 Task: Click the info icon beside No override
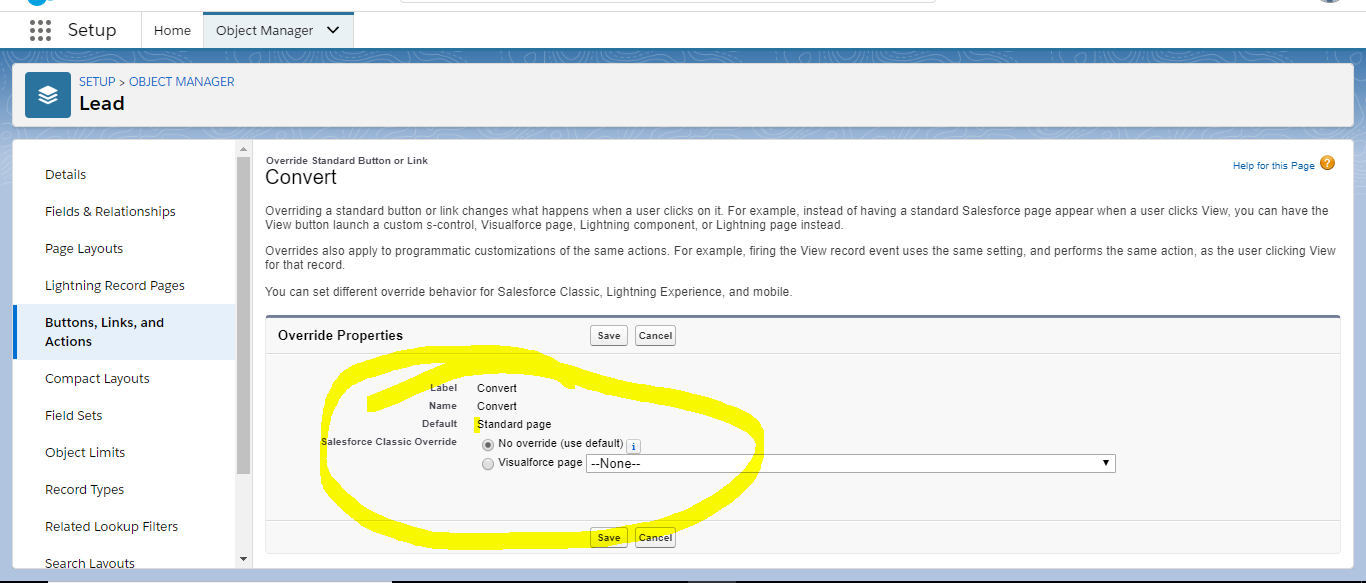point(634,446)
